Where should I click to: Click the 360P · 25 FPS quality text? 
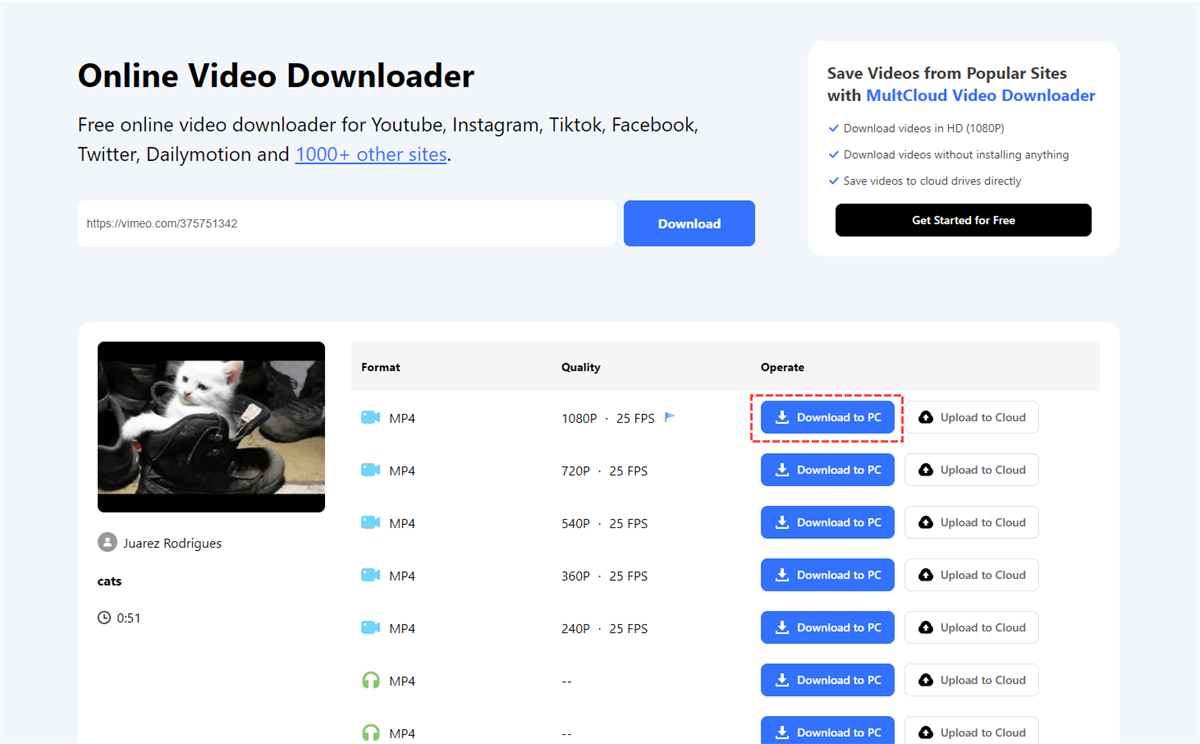click(604, 575)
